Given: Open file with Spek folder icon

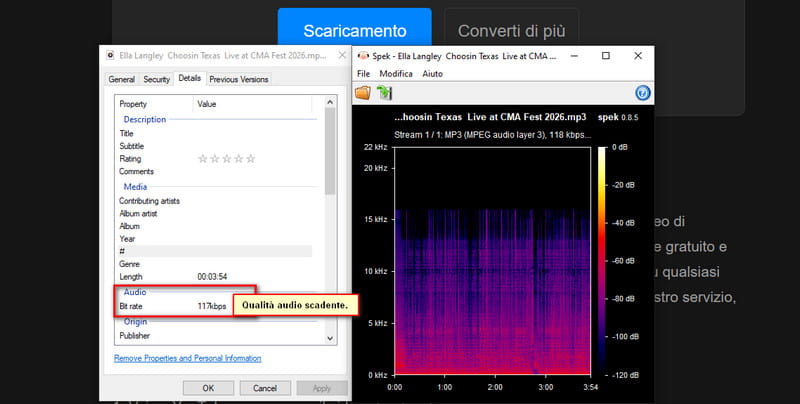Looking at the screenshot, I should pos(363,93).
